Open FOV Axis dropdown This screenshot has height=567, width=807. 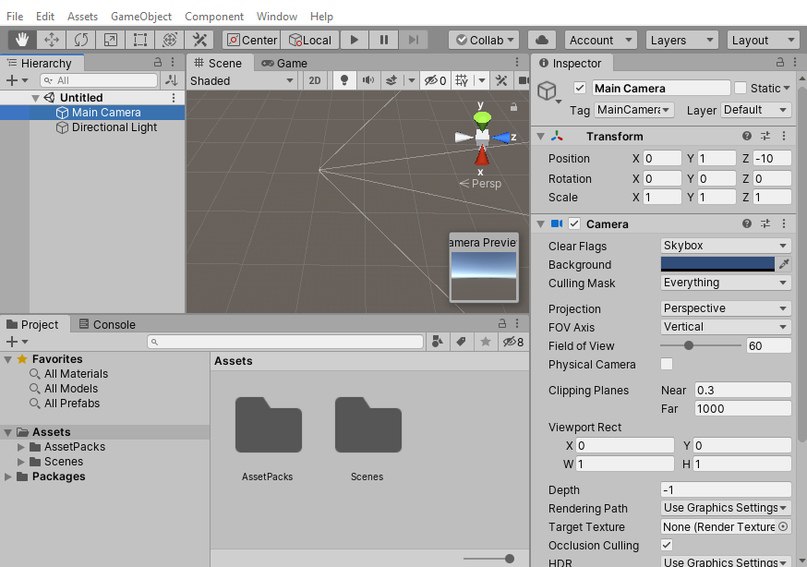[x=726, y=327]
